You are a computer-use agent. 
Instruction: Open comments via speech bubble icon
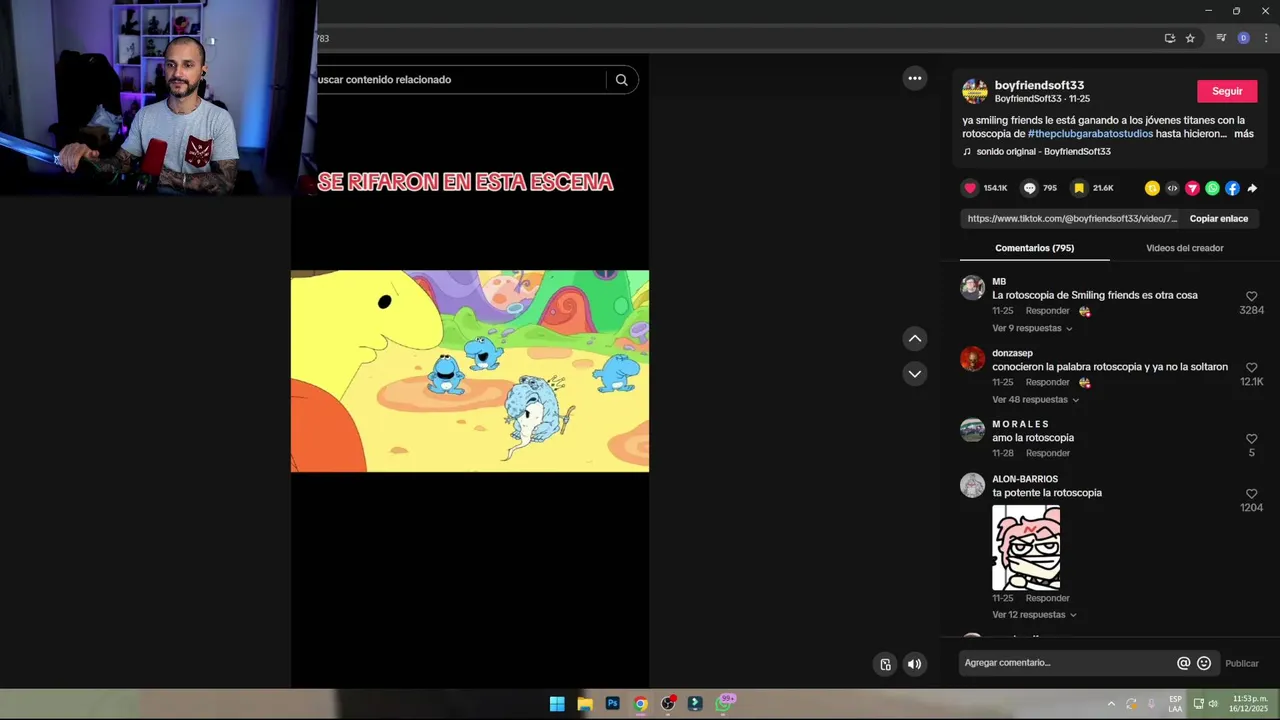click(x=1029, y=188)
